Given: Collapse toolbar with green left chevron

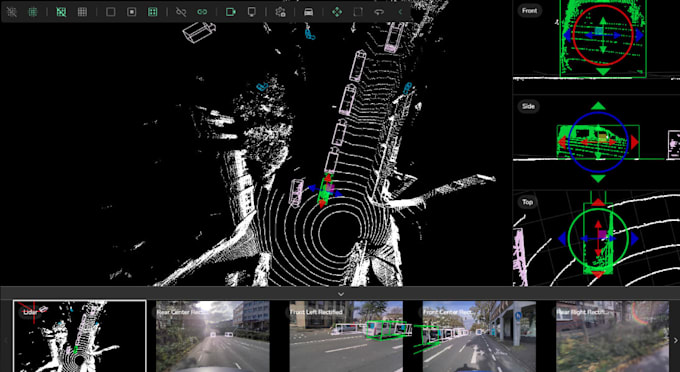Looking at the screenshot, I should click(x=400, y=12).
